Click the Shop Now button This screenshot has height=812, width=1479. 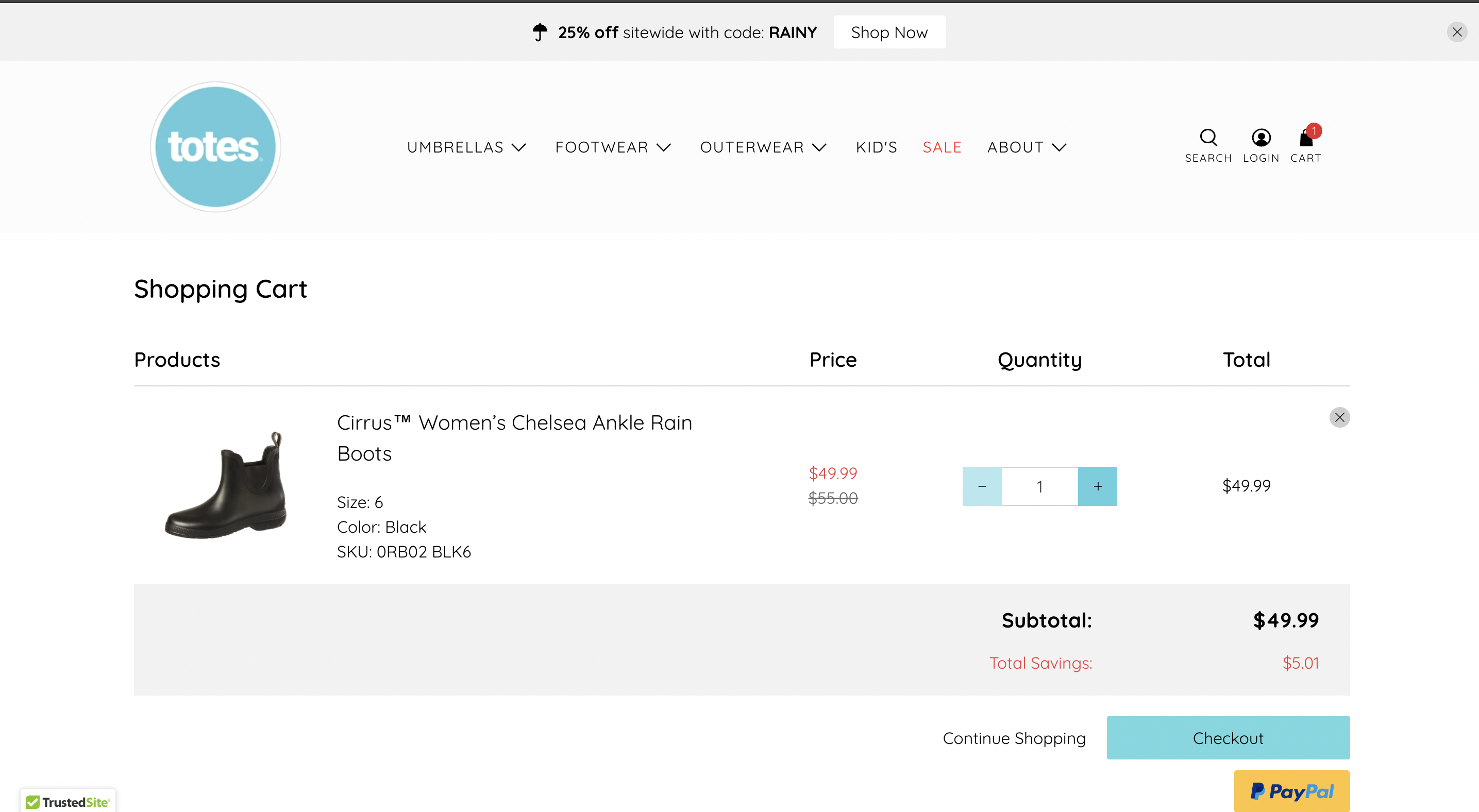coord(889,32)
